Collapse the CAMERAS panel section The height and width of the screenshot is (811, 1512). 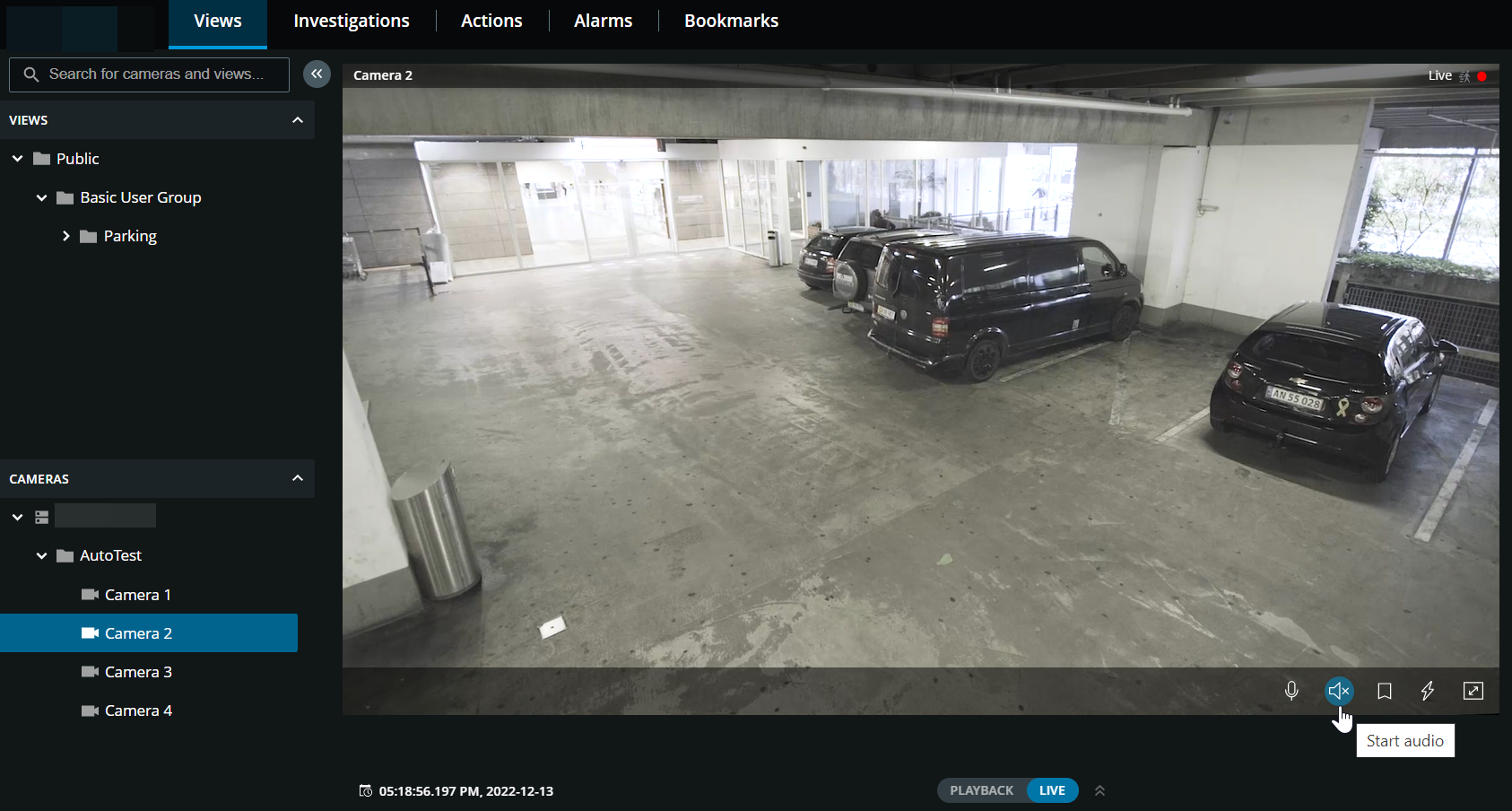click(298, 478)
